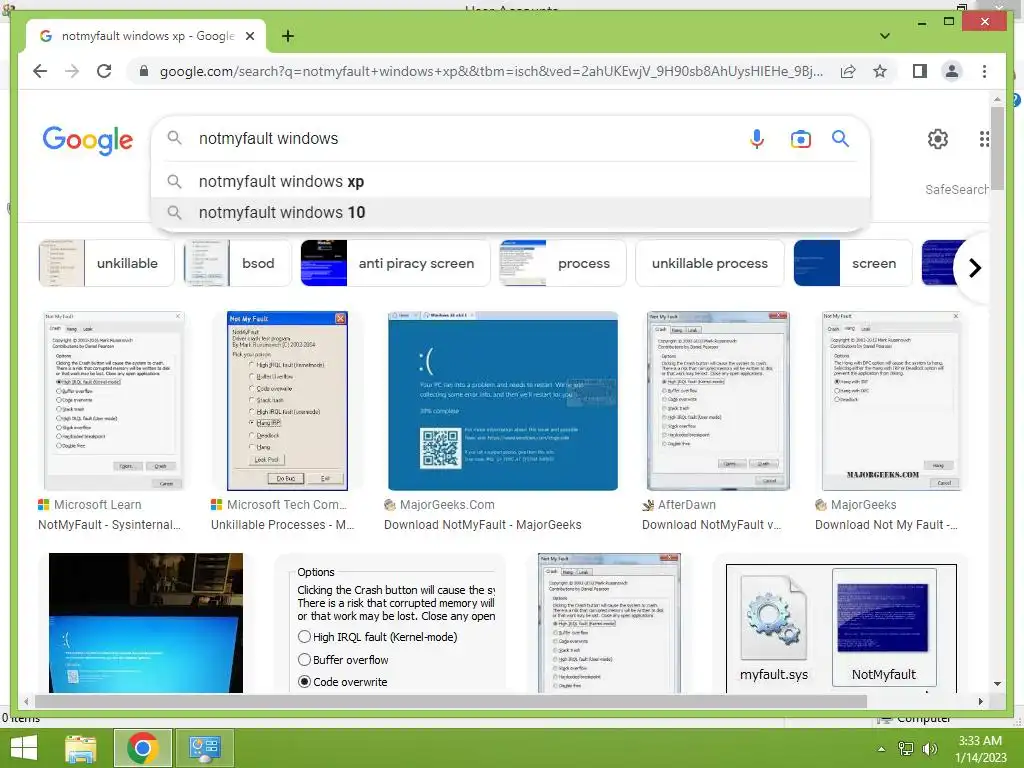The width and height of the screenshot is (1024, 768).
Task: Open 'Download NotMyFault - MajorGeeks' link
Action: point(483,525)
